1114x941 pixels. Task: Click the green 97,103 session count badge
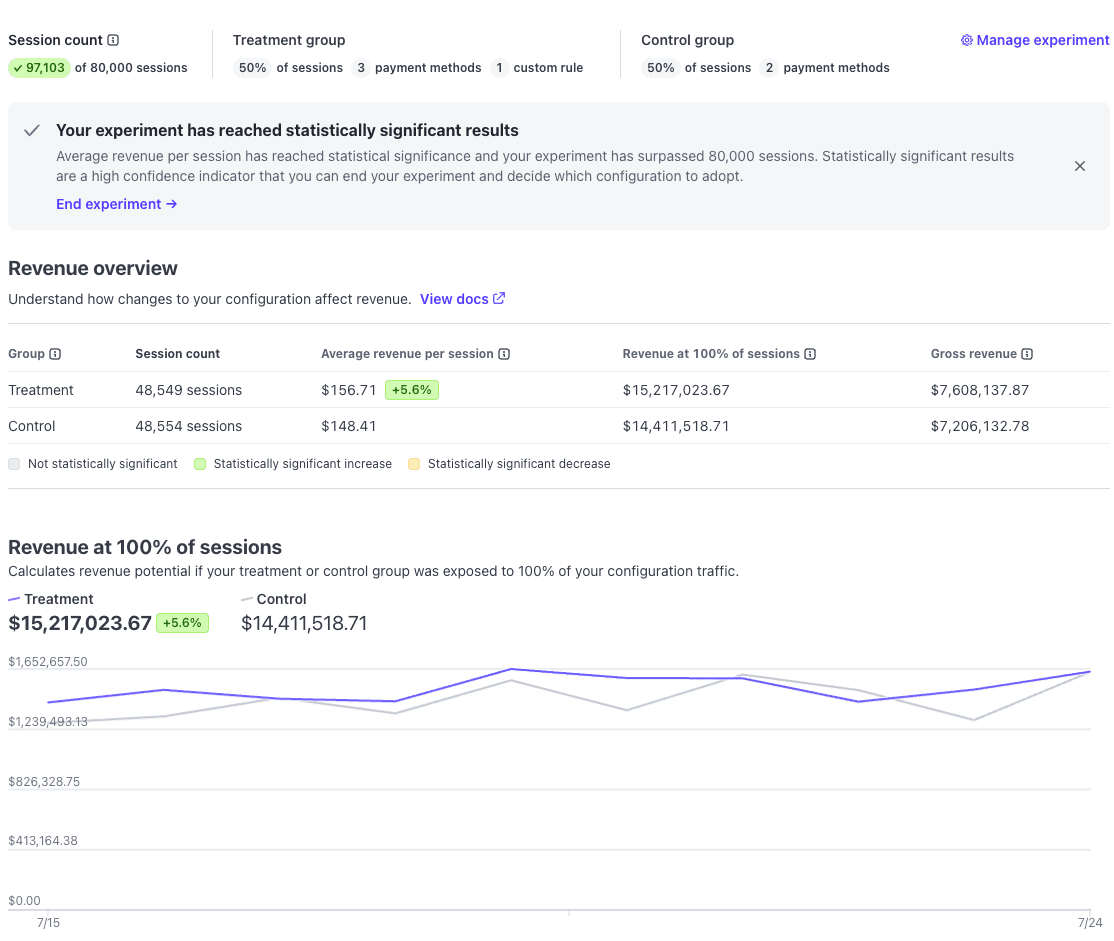click(x=39, y=68)
